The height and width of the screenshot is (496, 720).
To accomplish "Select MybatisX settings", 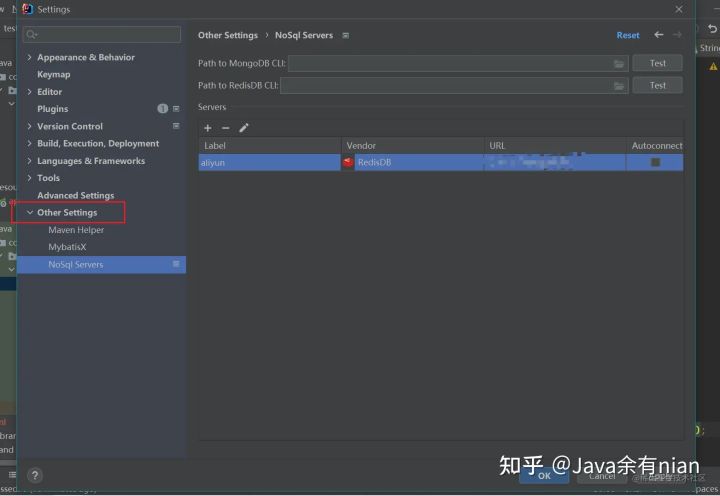I will [x=67, y=247].
